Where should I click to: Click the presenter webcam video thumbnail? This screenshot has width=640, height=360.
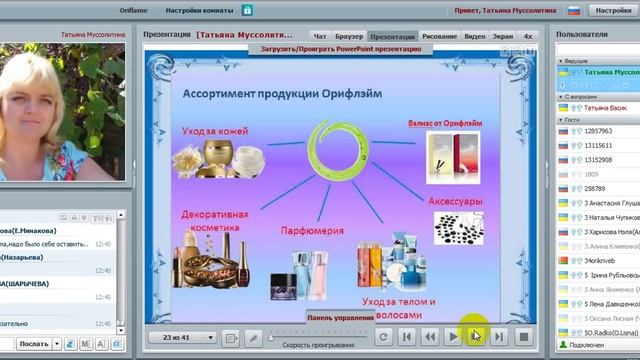click(x=62, y=112)
